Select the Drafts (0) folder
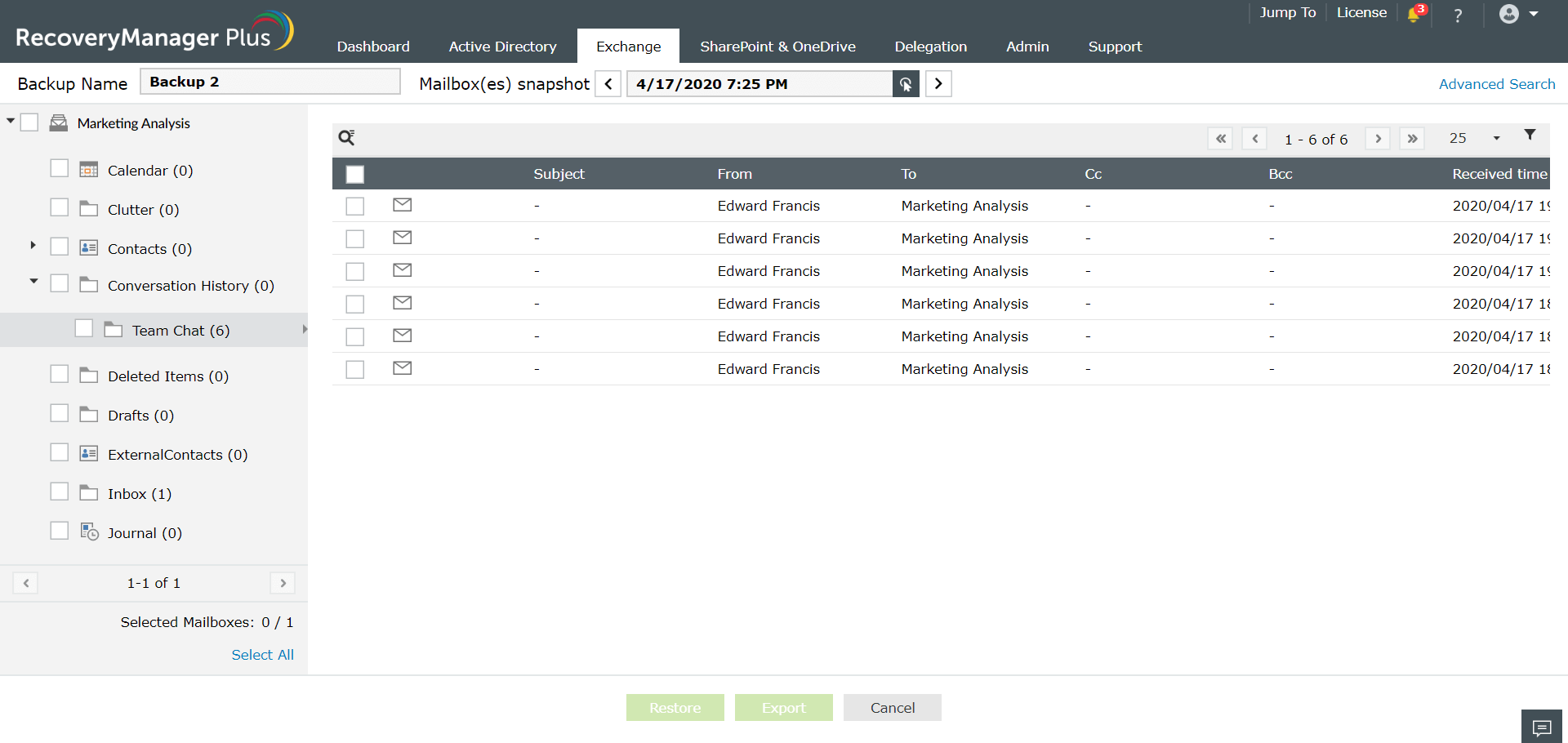Screen dimensions: 1568x743 coord(140,416)
